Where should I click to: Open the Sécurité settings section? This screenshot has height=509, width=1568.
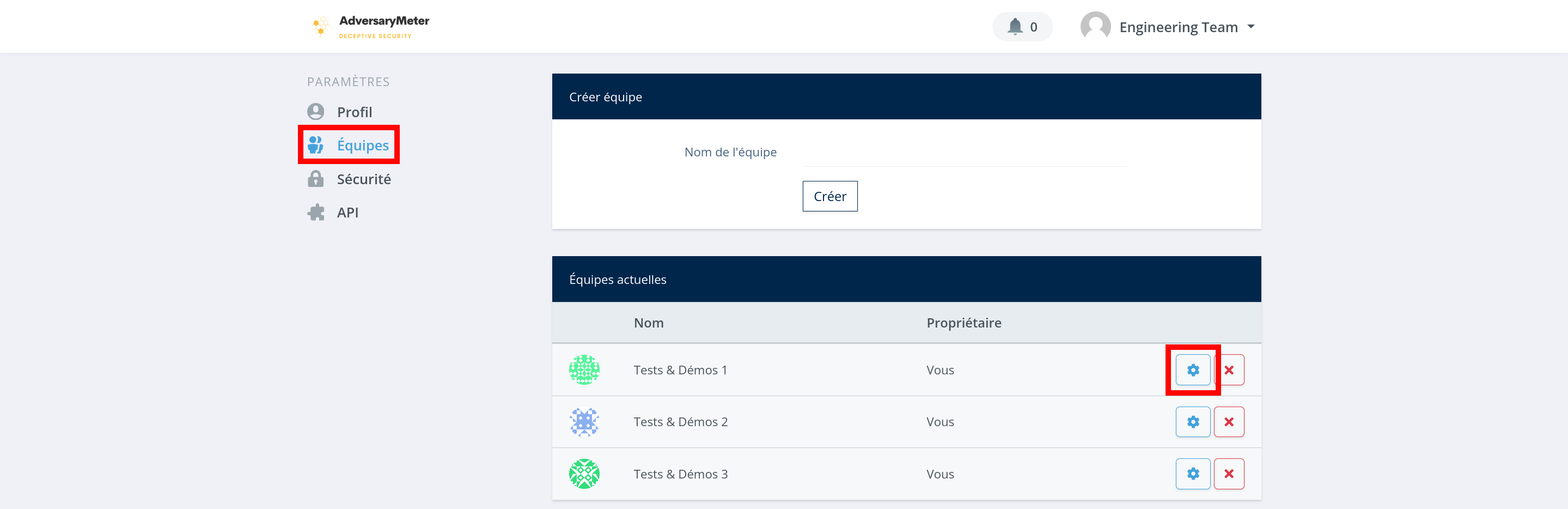pyautogui.click(x=363, y=179)
